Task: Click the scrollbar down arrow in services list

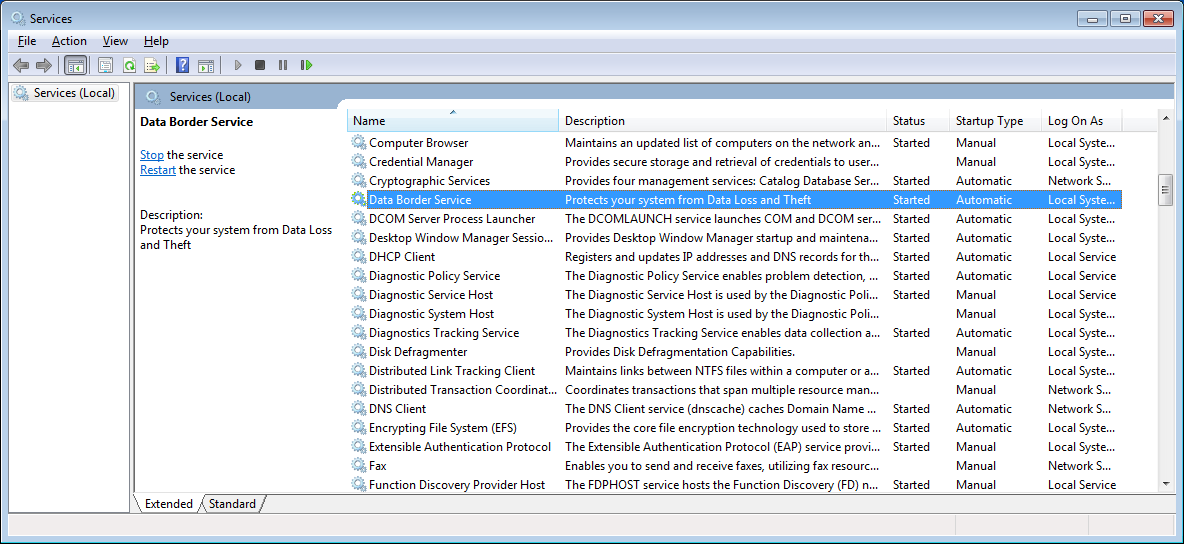Action: (1165, 484)
